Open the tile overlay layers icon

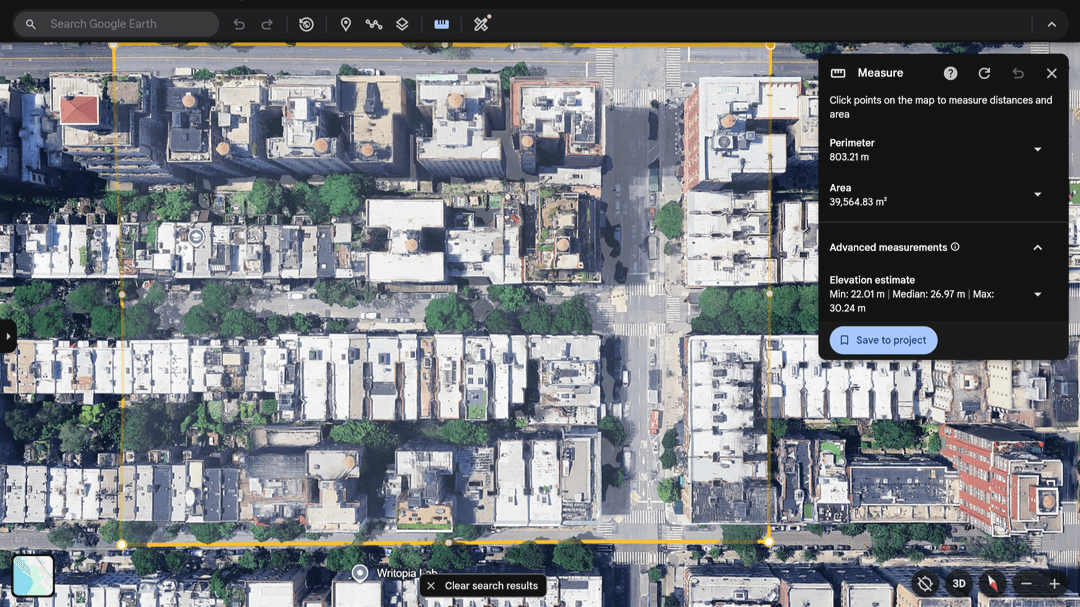tap(402, 24)
